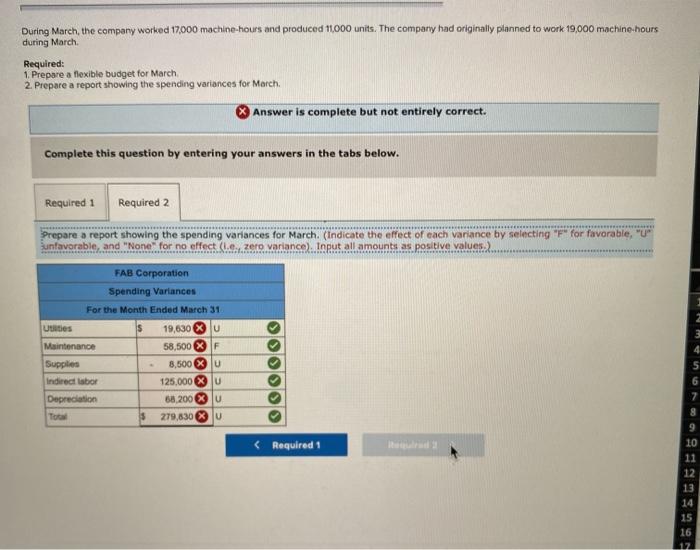The image size is (700, 550).
Task: Click the Spending Variances header text
Action: 152,291
